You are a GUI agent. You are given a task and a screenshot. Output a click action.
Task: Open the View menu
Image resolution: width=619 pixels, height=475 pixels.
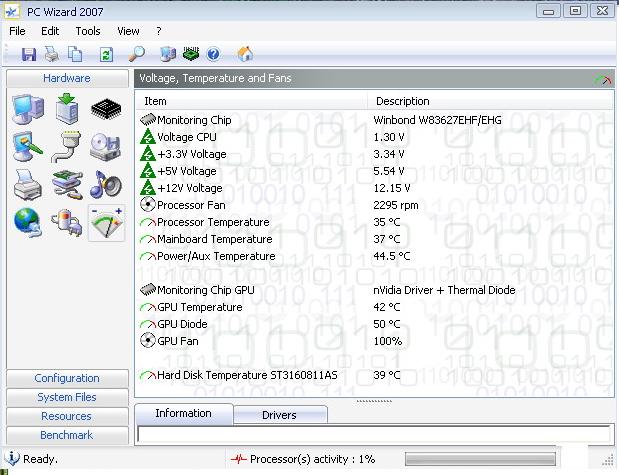point(128,31)
